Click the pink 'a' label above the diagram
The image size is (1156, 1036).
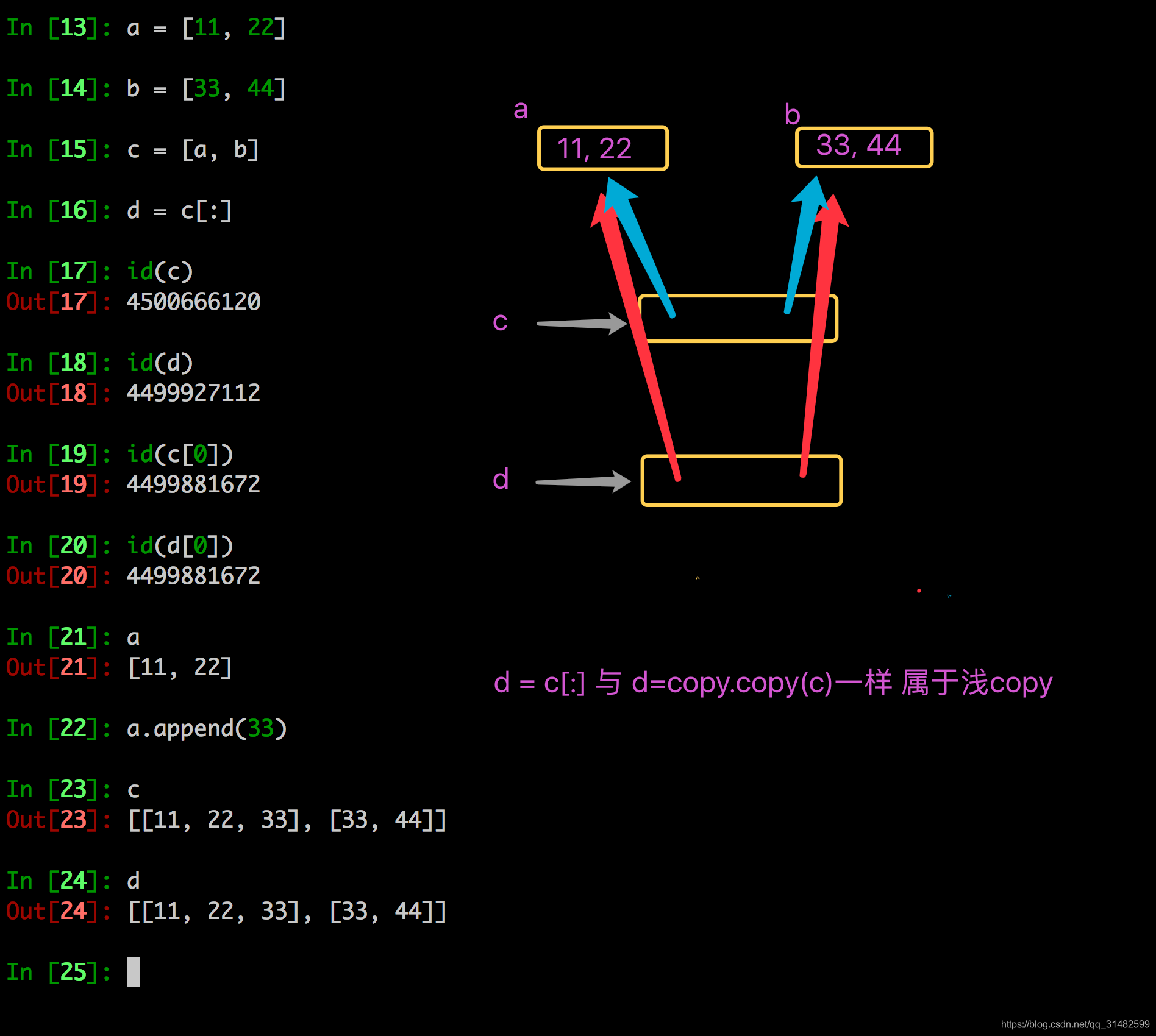[520, 110]
